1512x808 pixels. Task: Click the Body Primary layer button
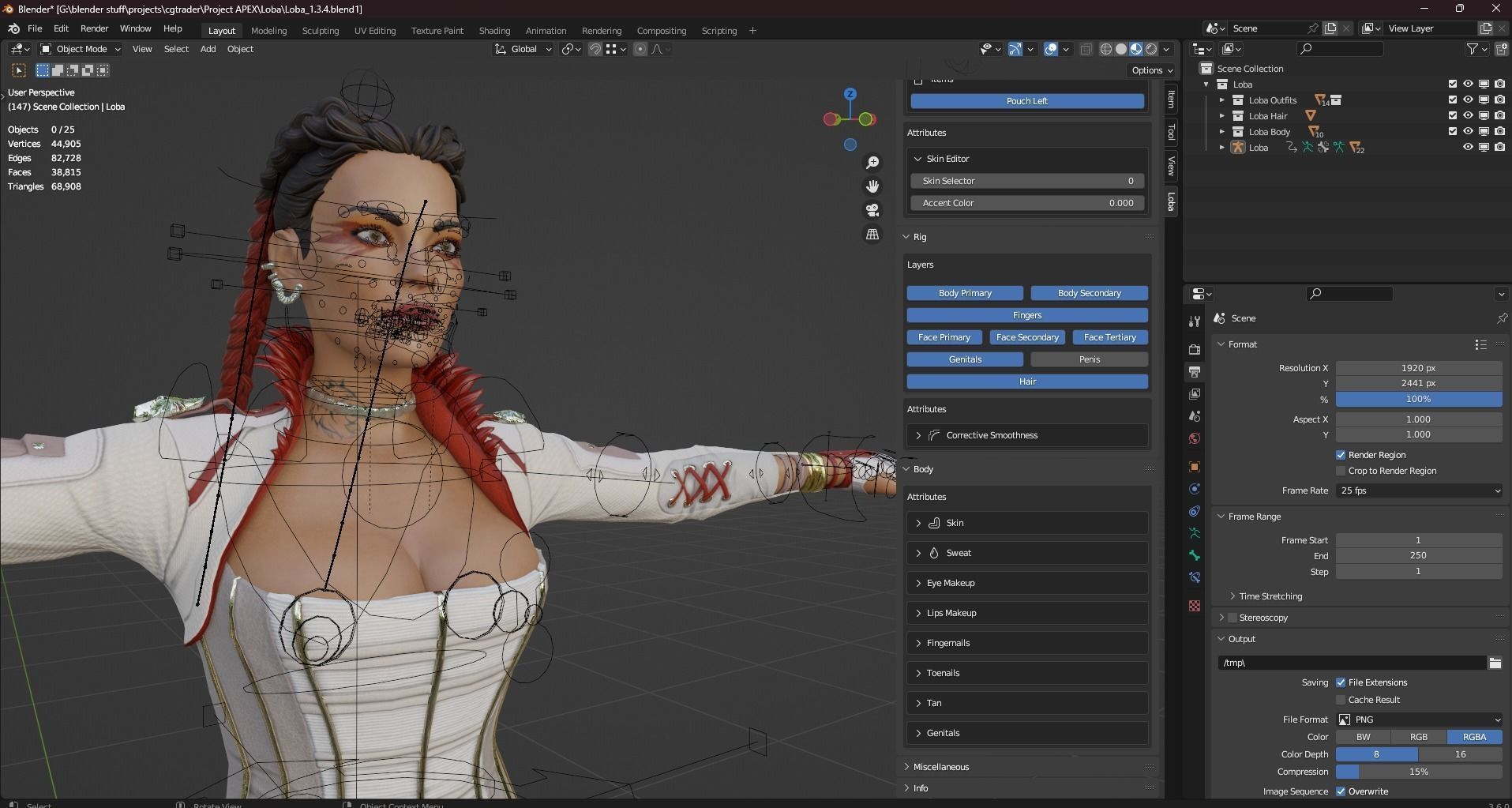point(965,293)
